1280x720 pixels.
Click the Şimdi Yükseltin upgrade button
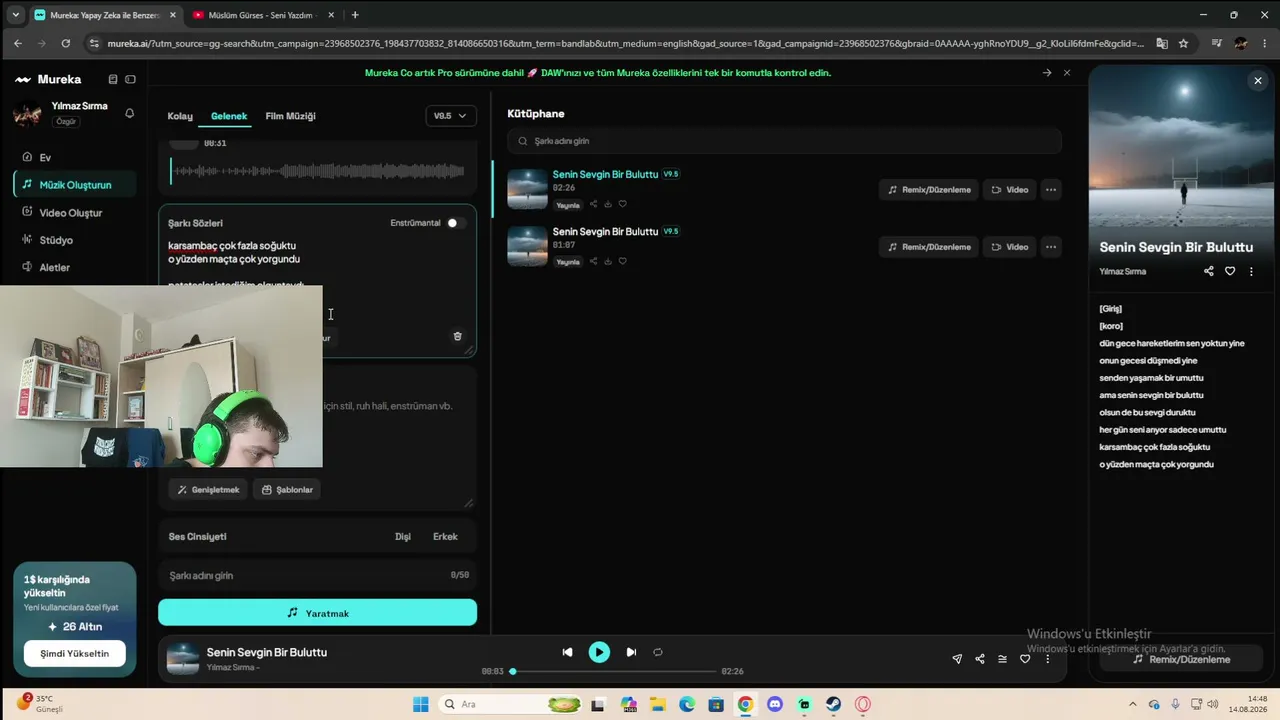click(x=75, y=653)
